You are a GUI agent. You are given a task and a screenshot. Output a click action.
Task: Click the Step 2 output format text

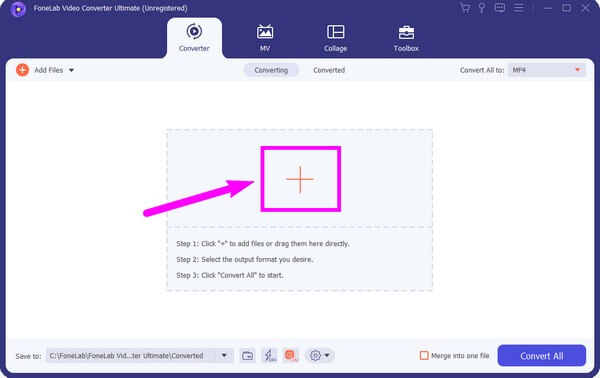pos(245,259)
